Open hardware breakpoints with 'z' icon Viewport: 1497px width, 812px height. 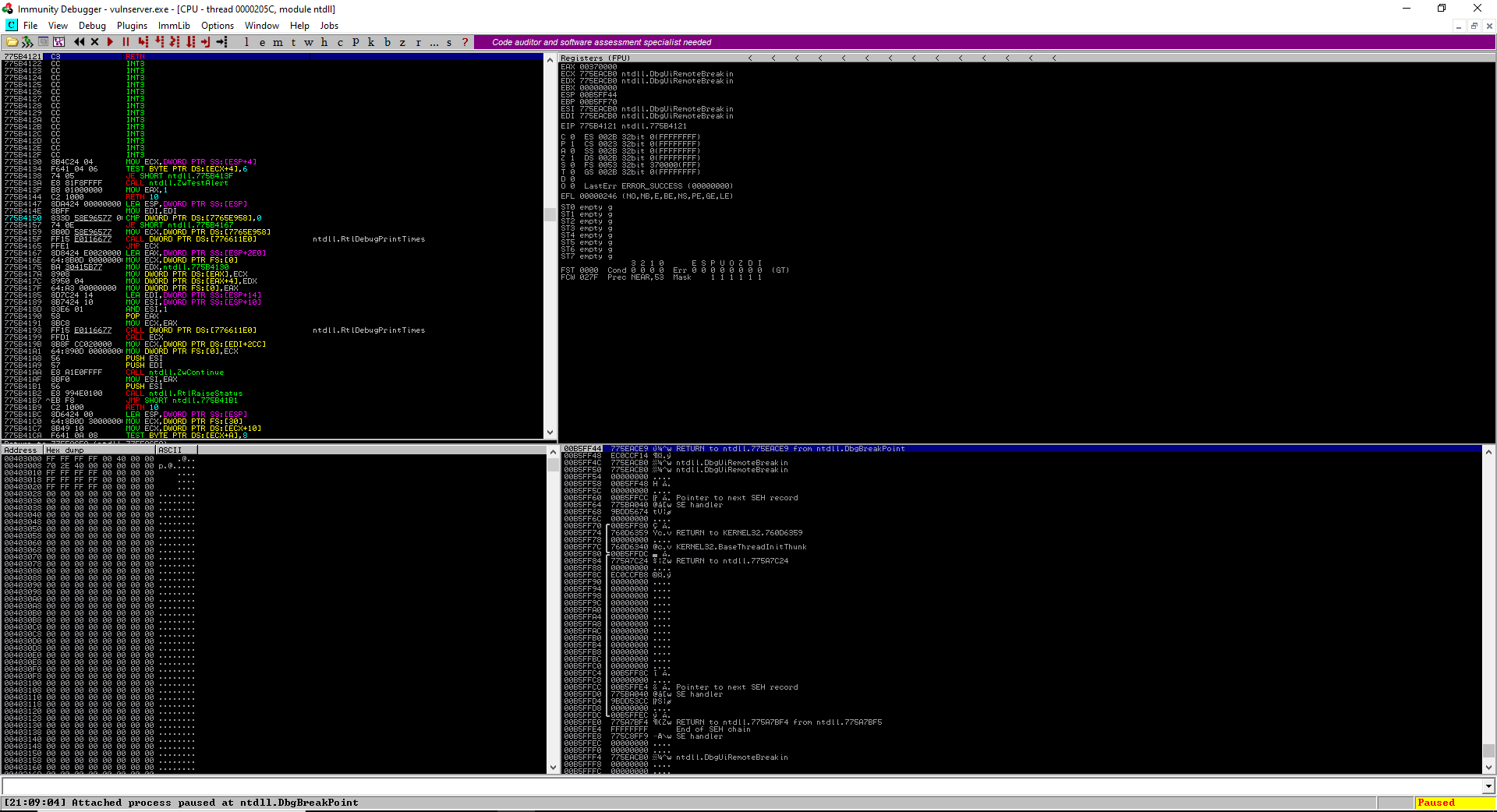402,42
